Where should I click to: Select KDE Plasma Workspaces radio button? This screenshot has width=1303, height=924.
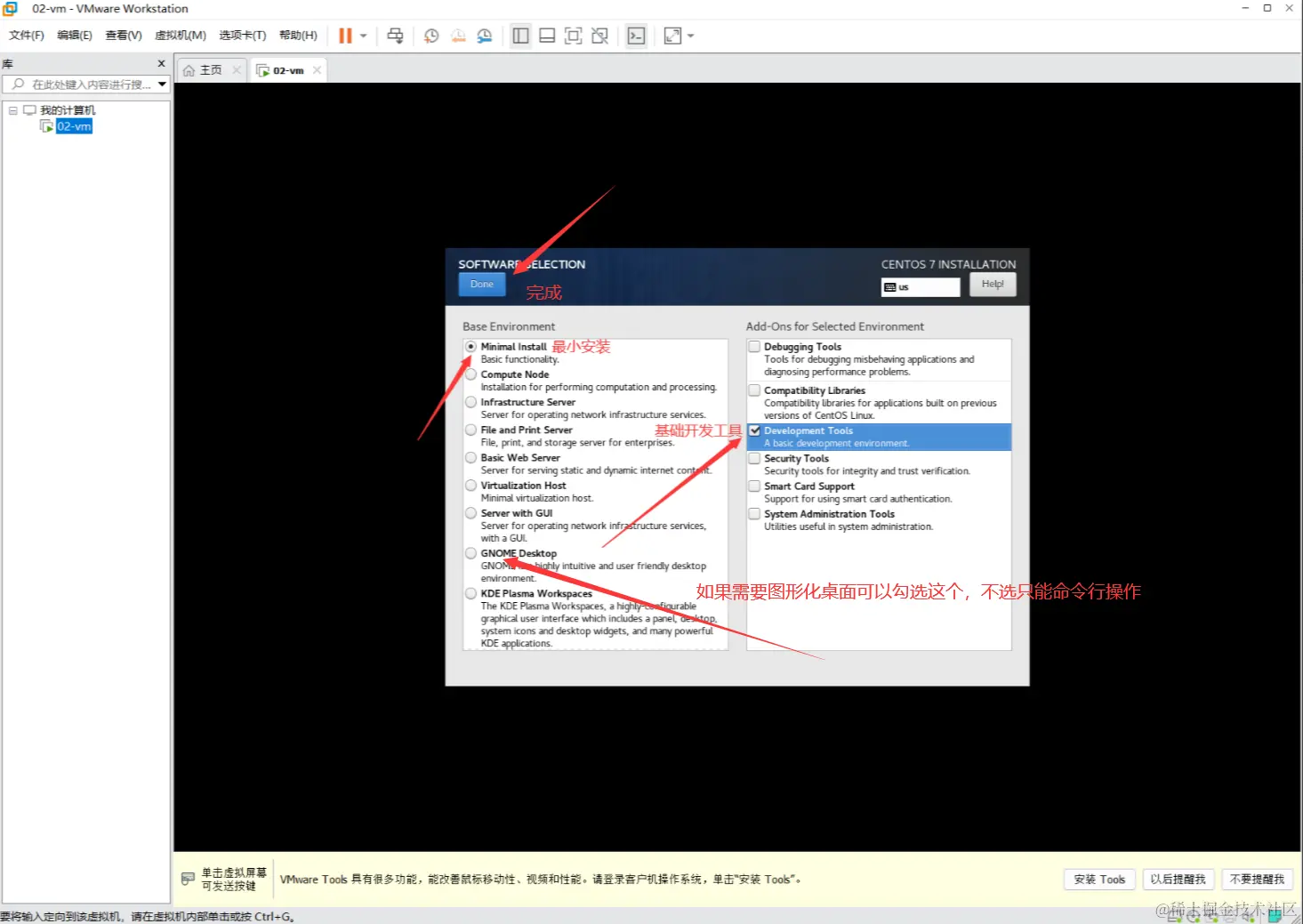pyautogui.click(x=471, y=593)
